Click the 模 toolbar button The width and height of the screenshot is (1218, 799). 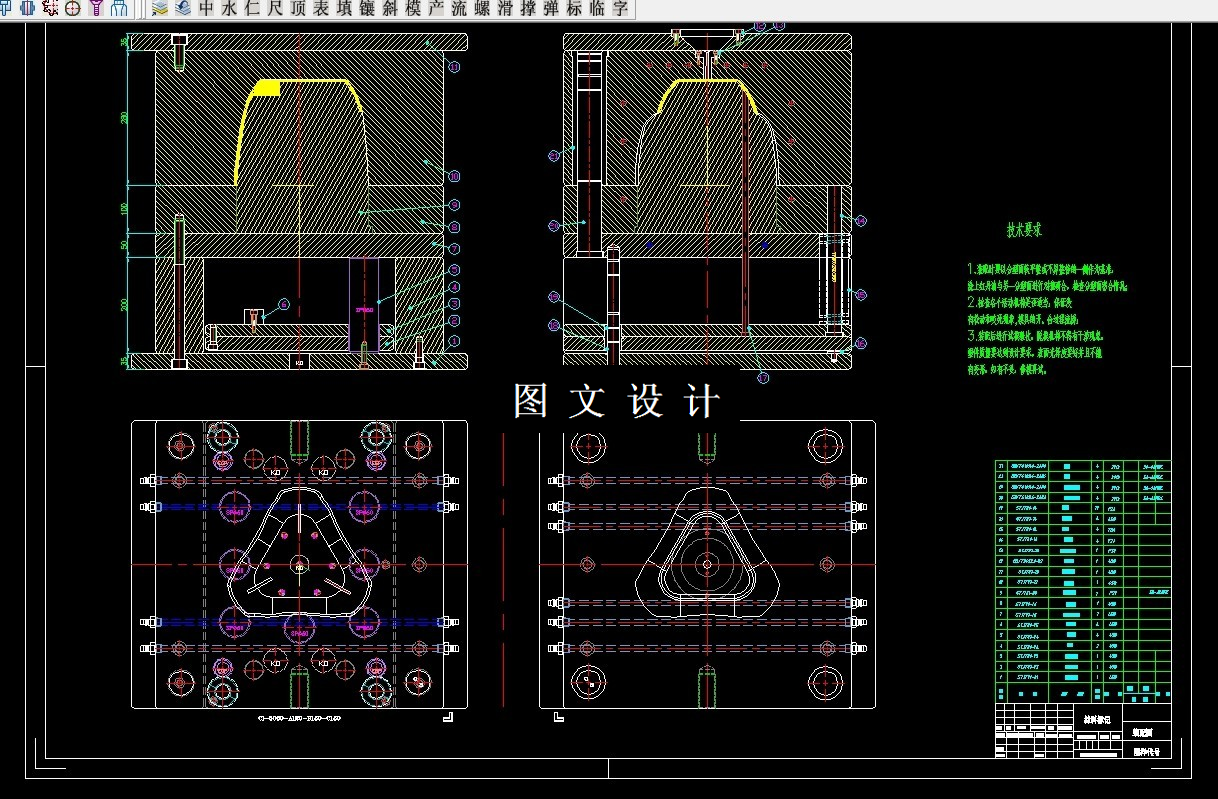pos(413,8)
